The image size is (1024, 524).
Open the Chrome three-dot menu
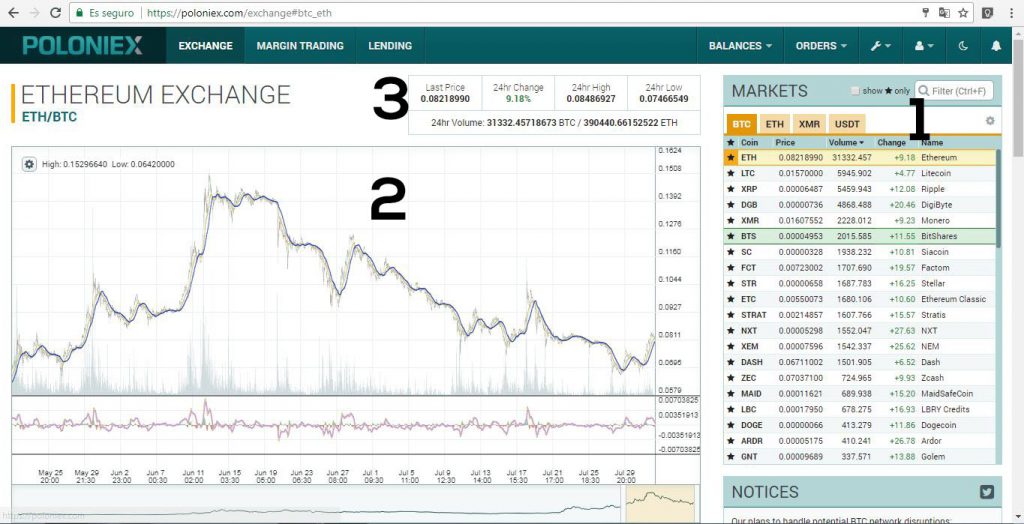coord(1010,12)
